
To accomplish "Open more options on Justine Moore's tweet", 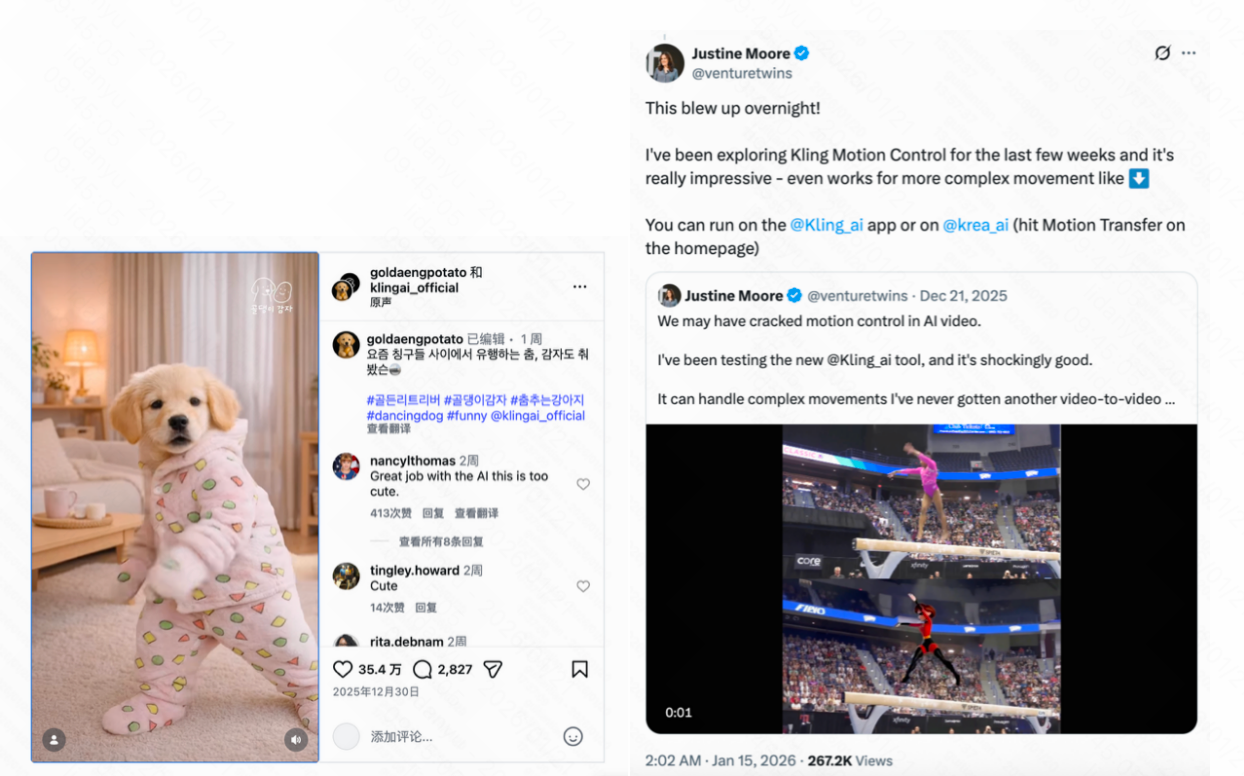I will [1188, 53].
